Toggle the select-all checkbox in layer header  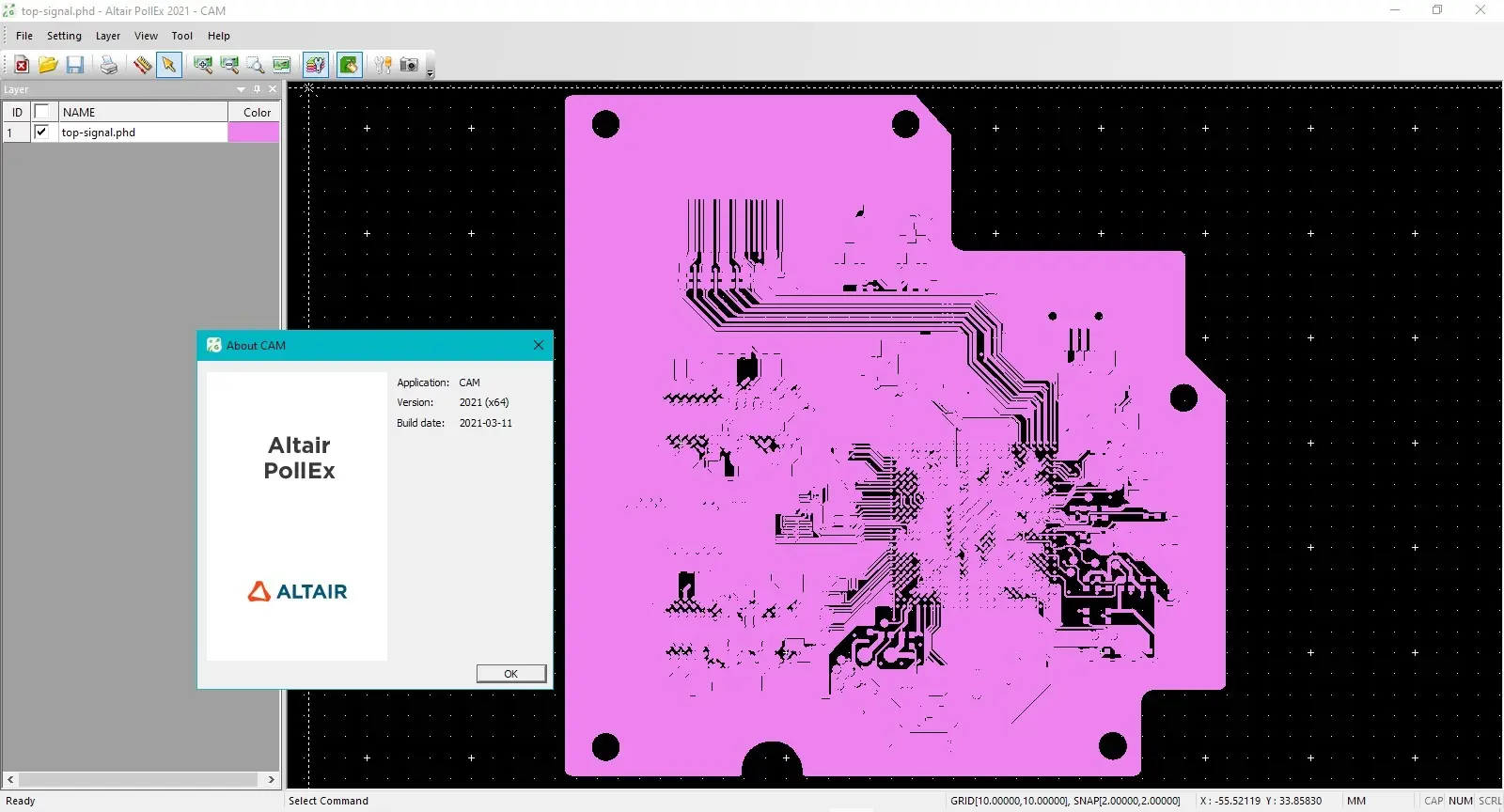(x=41, y=112)
